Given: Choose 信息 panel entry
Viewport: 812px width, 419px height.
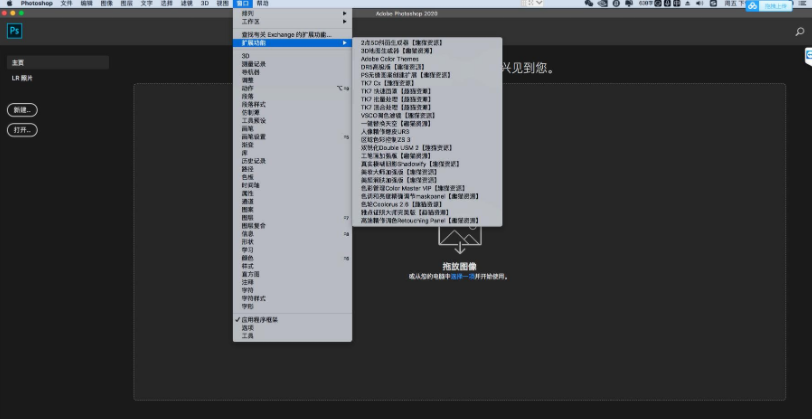Looking at the screenshot, I should pyautogui.click(x=292, y=234).
